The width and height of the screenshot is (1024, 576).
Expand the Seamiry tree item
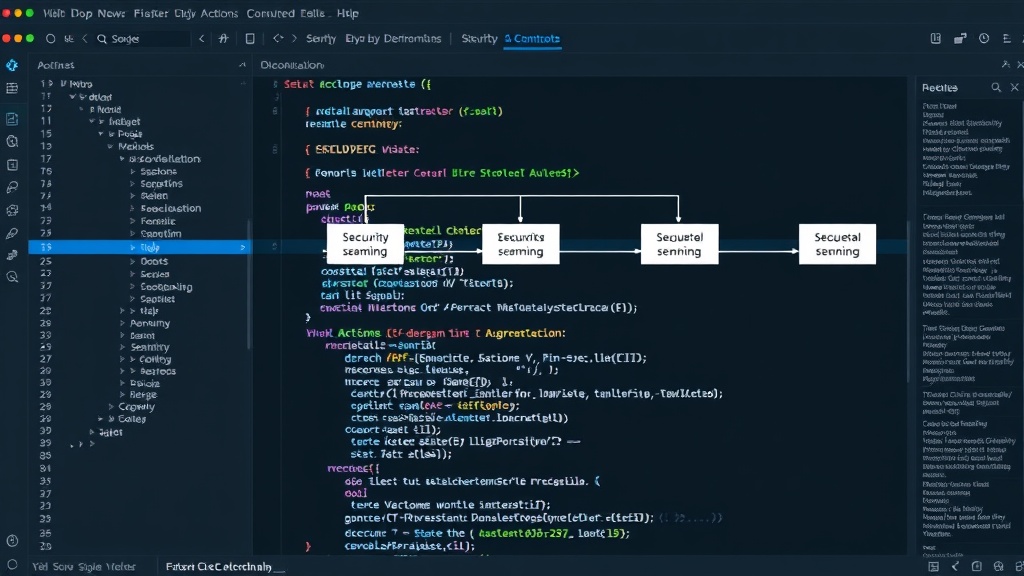pyautogui.click(x=122, y=347)
